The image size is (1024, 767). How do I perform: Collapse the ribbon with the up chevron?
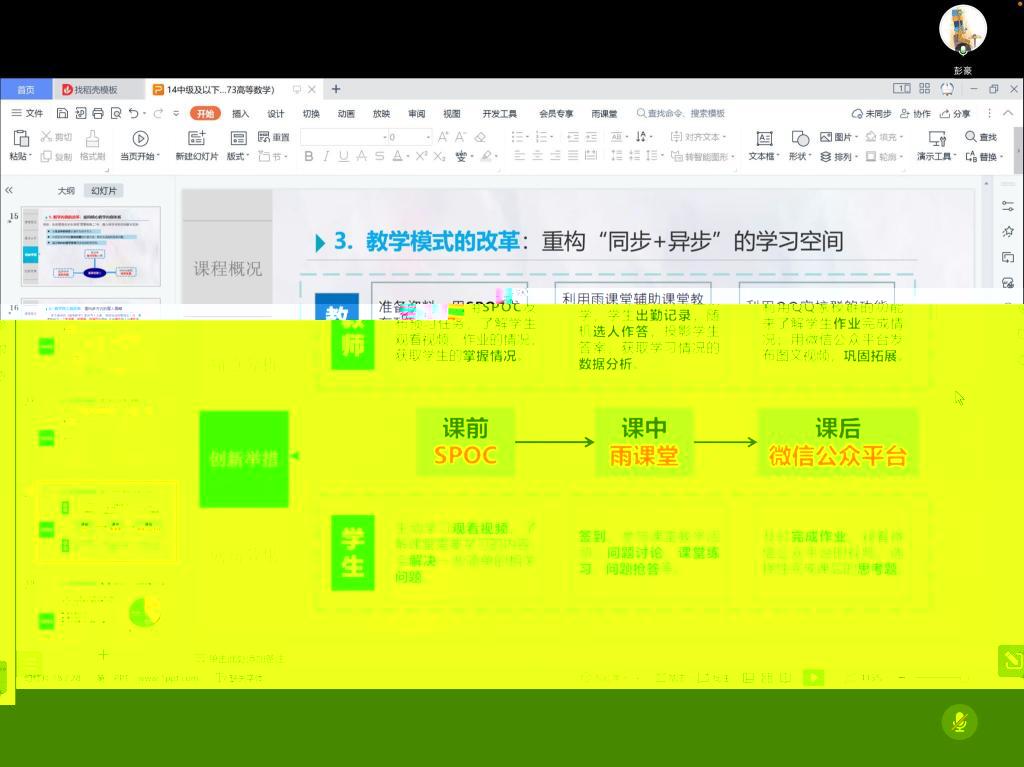(1008, 113)
